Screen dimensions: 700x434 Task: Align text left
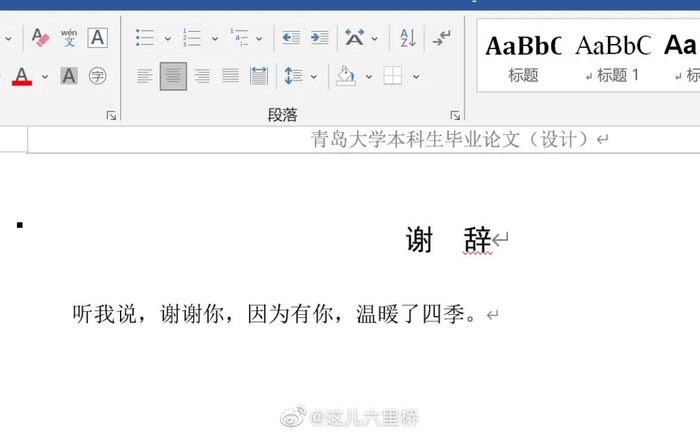click(x=145, y=76)
